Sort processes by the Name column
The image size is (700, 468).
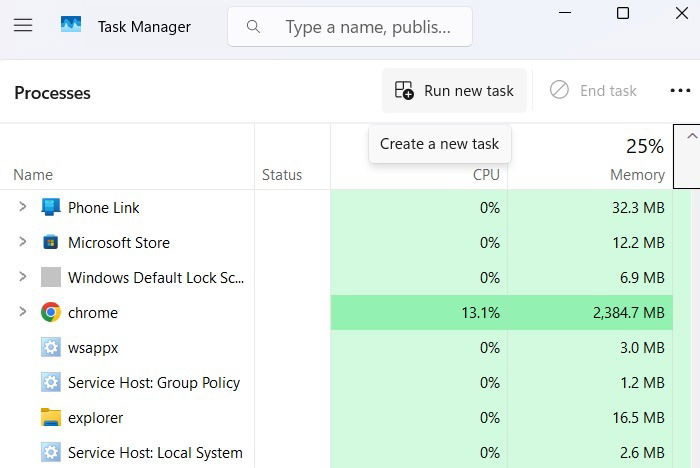(33, 175)
